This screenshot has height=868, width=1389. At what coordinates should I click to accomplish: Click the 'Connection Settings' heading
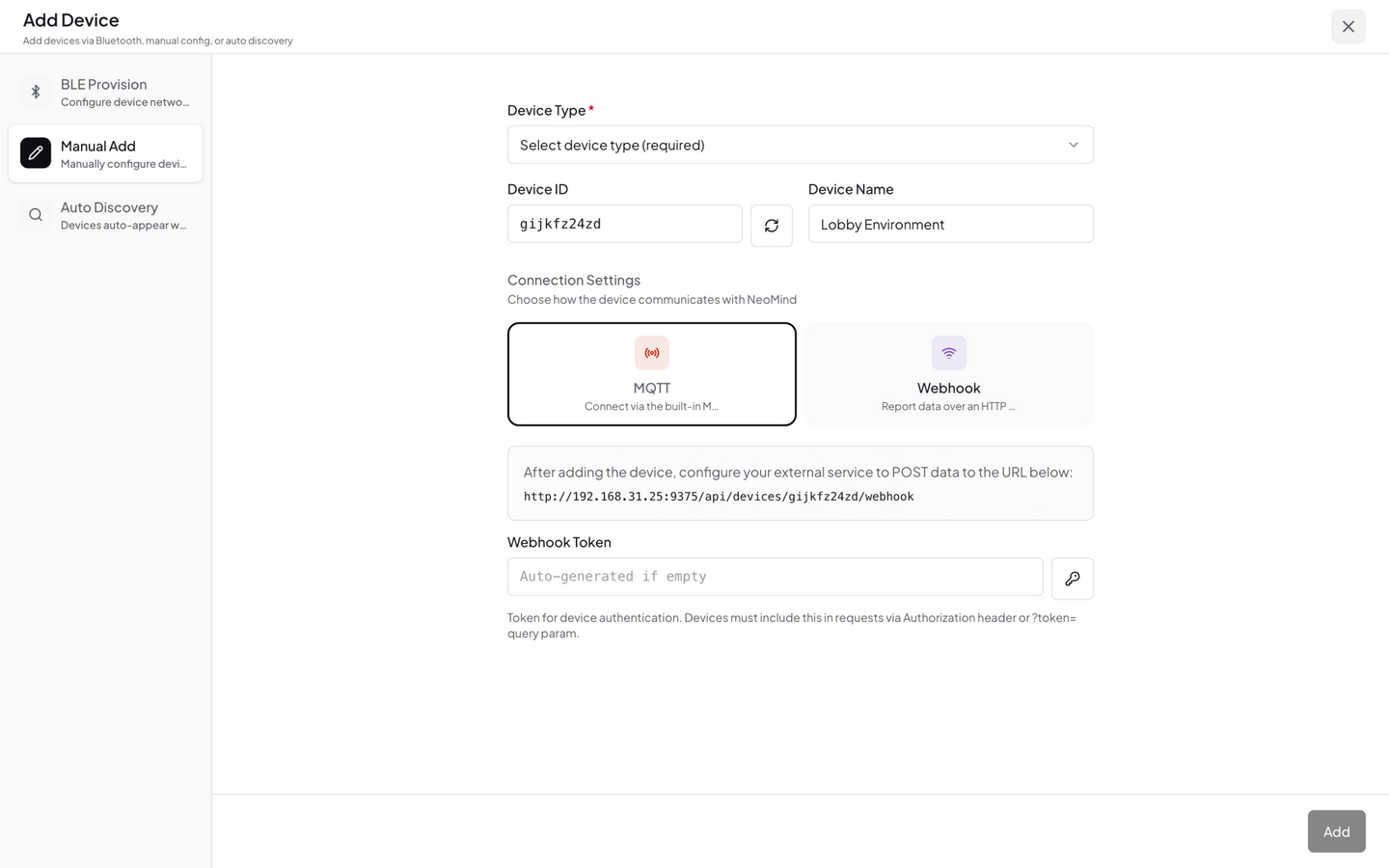pyautogui.click(x=574, y=280)
